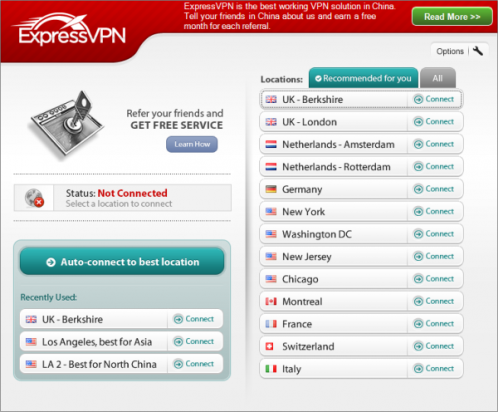Click GET FREE SERVICE referral text

176,125
